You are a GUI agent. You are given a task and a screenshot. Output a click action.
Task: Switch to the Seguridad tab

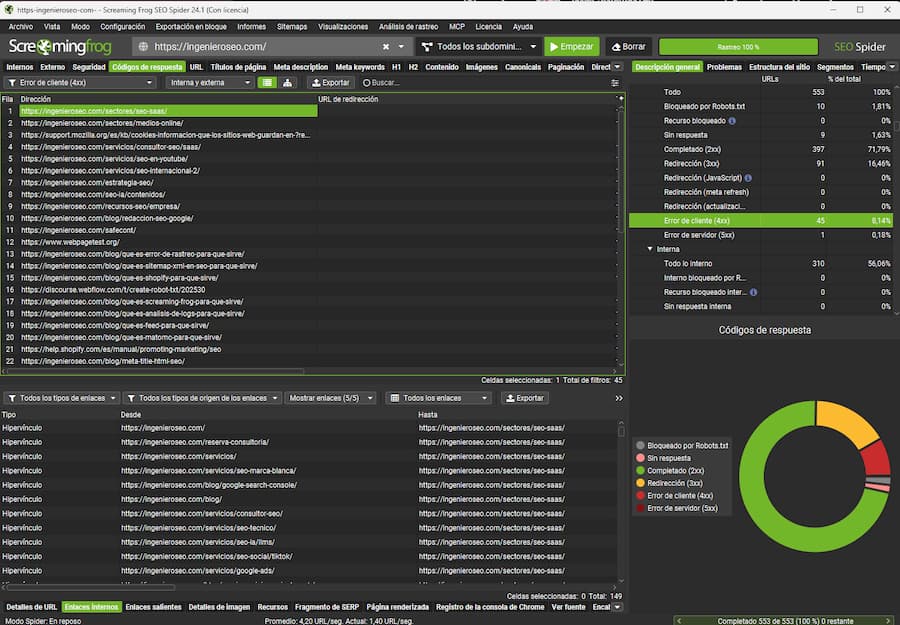click(x=89, y=67)
